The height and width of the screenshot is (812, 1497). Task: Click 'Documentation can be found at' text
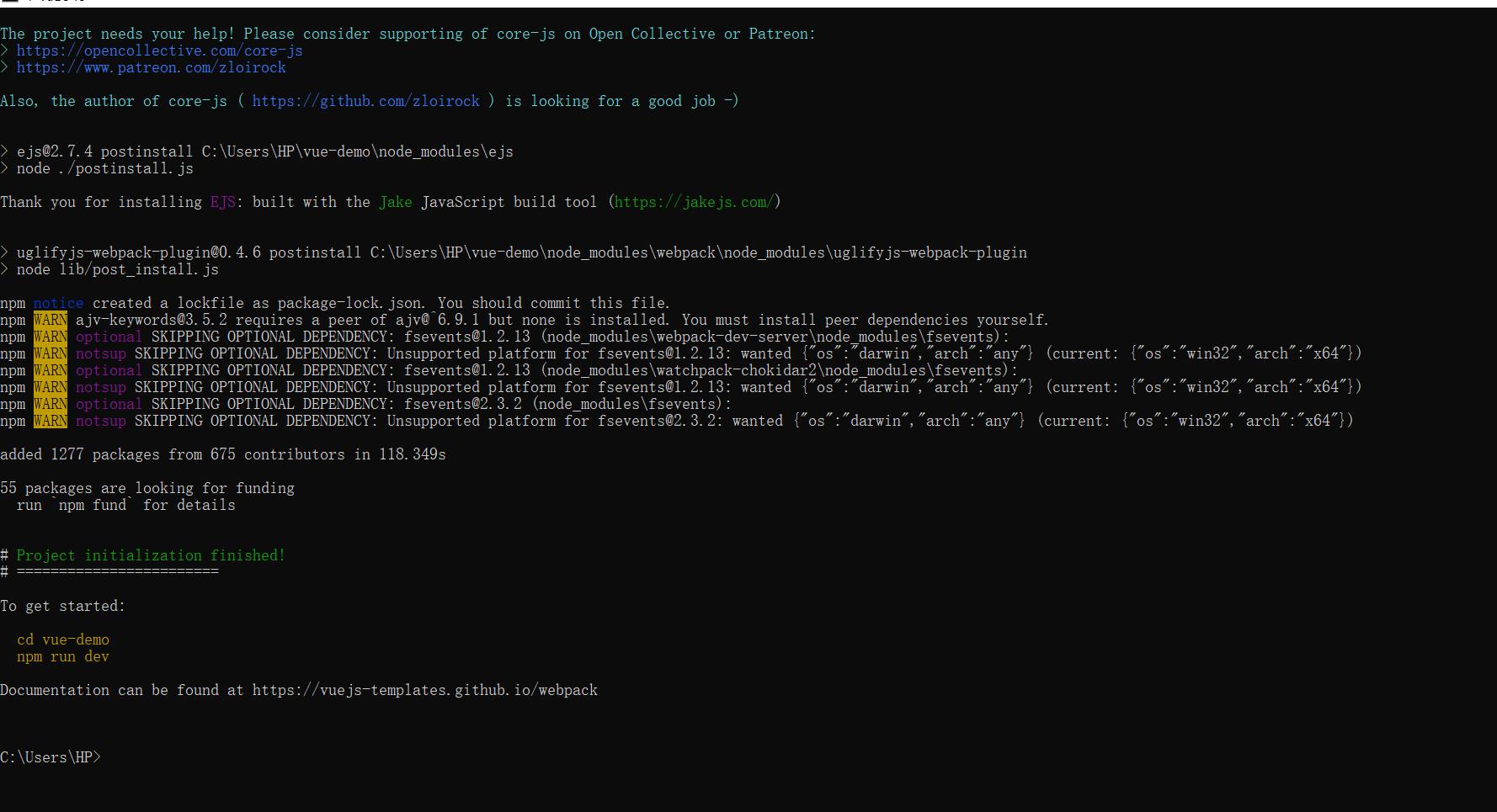(122, 690)
